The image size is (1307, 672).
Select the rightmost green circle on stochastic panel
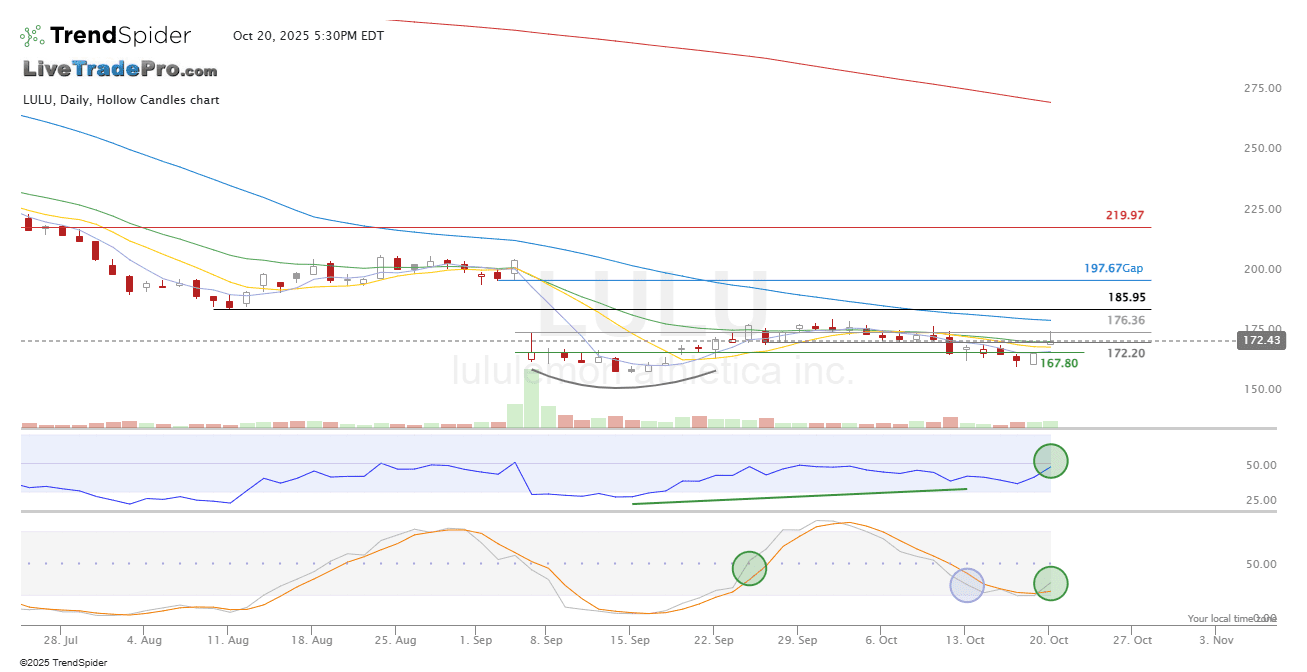(1050, 583)
